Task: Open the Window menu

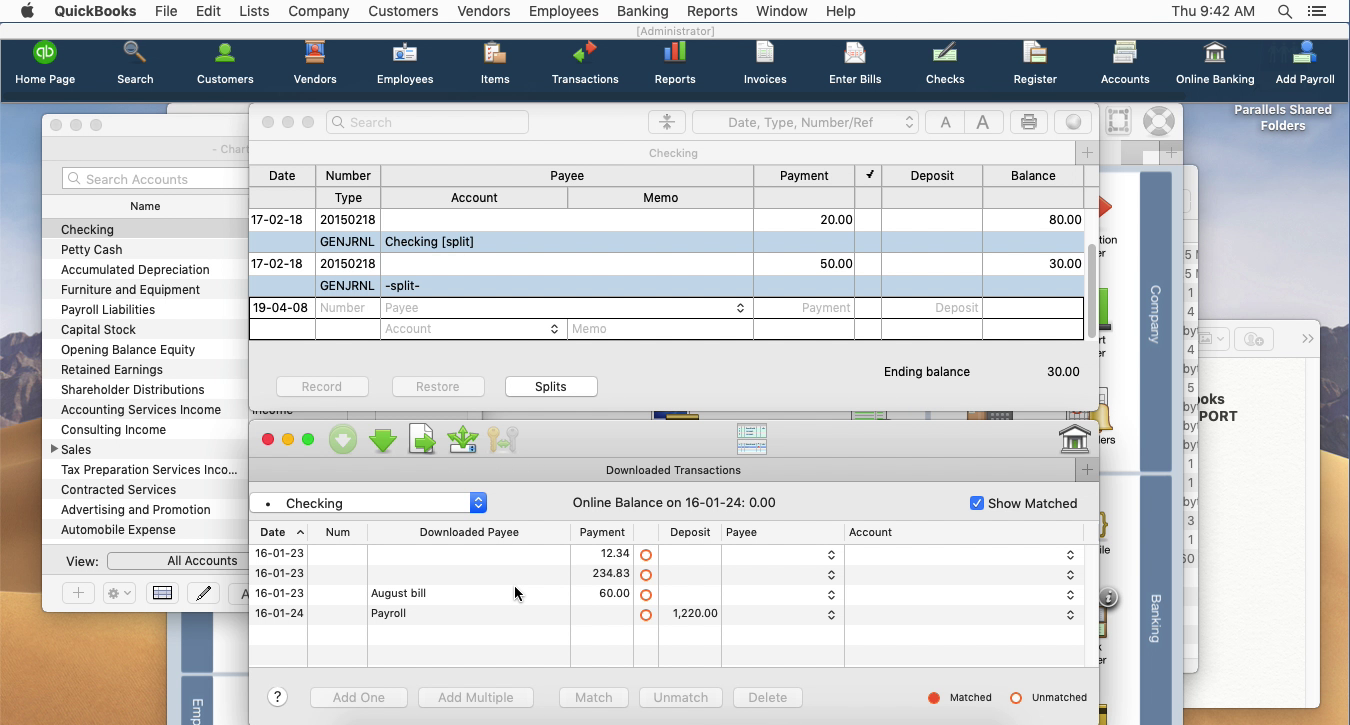Action: 781,11
